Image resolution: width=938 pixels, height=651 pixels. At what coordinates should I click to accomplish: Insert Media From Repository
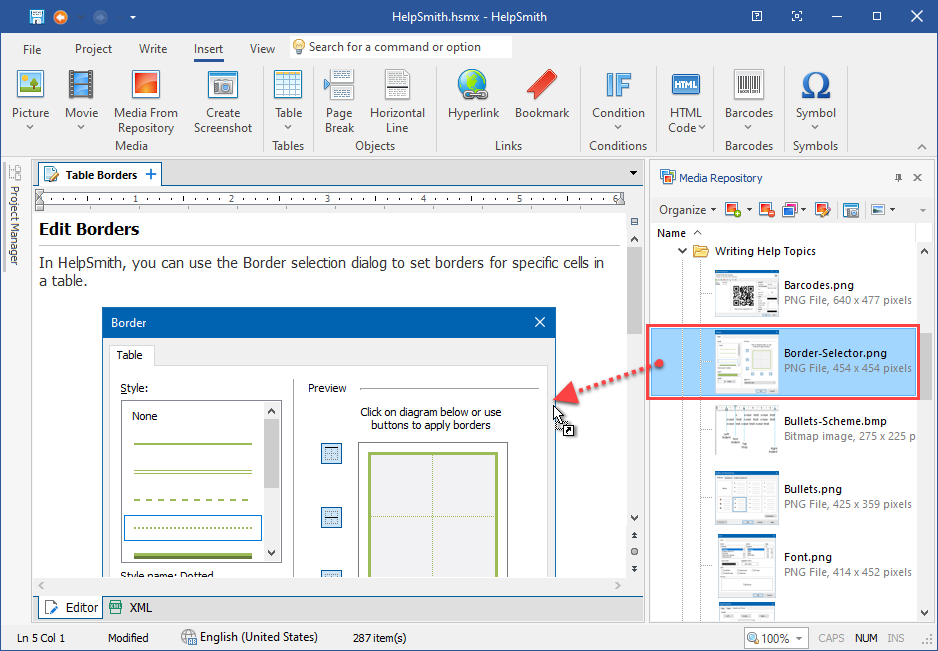[146, 84]
